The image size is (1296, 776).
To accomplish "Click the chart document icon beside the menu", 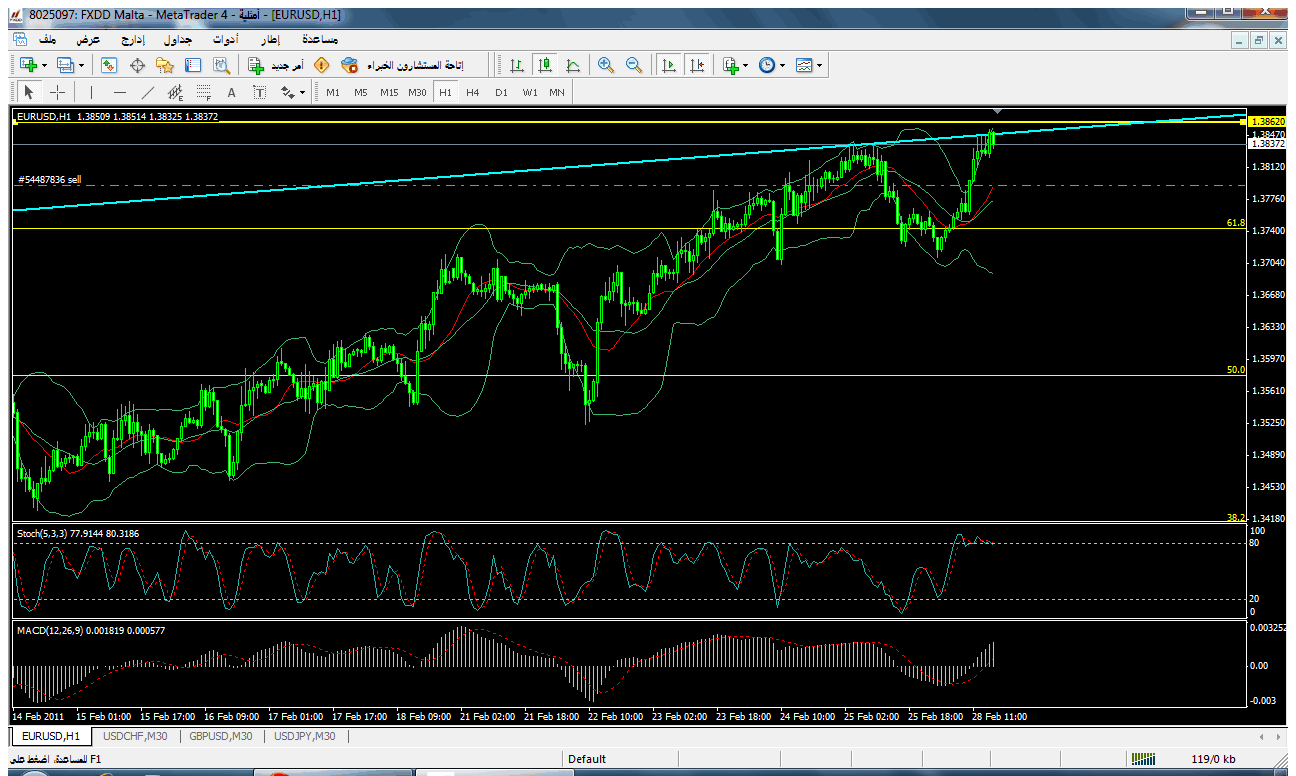I will 20,39.
